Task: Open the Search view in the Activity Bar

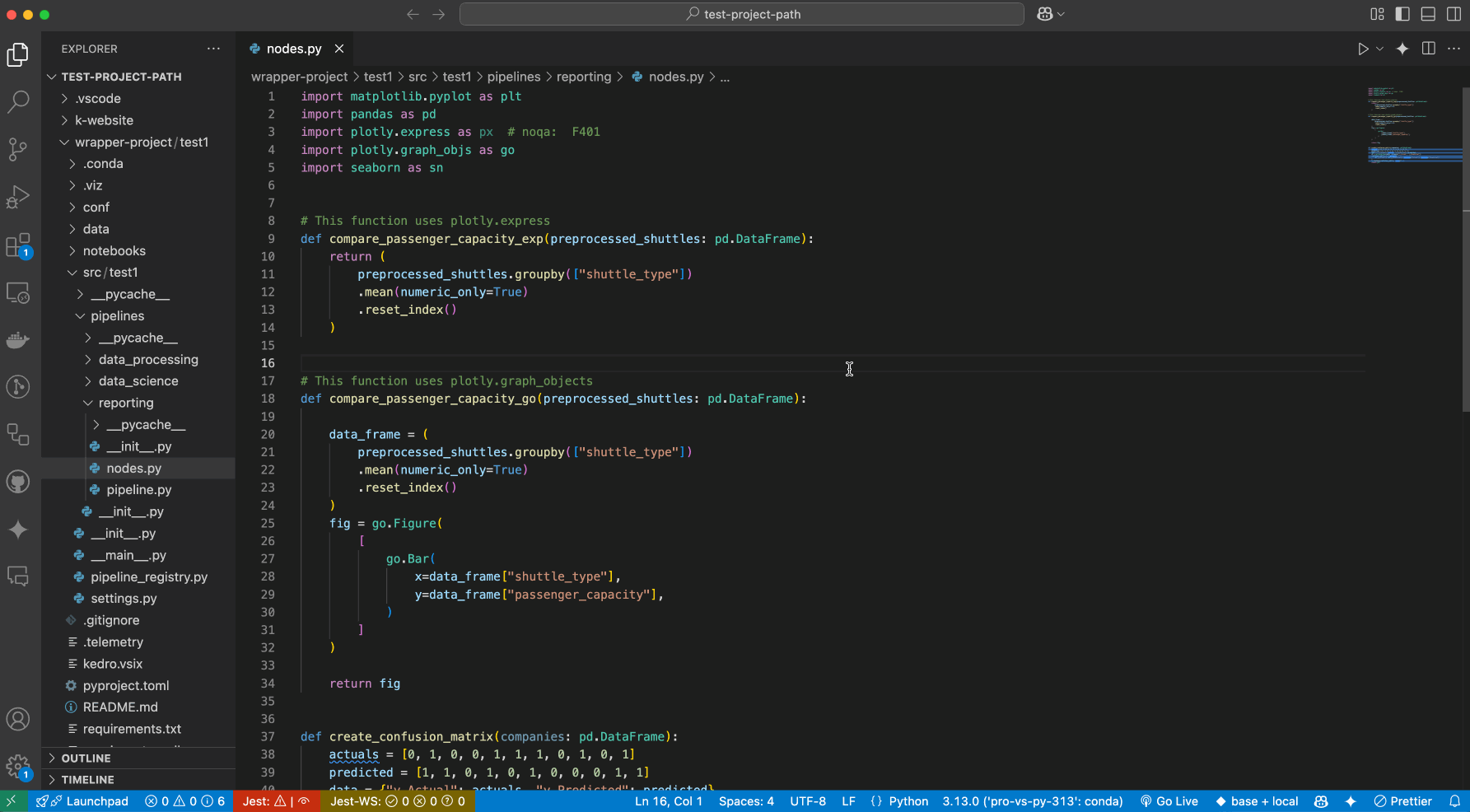Action: pyautogui.click(x=18, y=101)
